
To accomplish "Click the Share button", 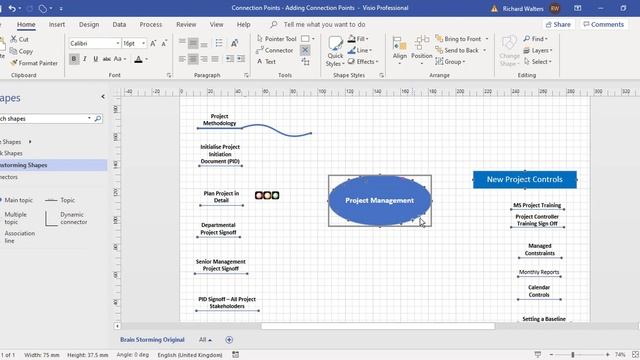I will tap(558, 24).
